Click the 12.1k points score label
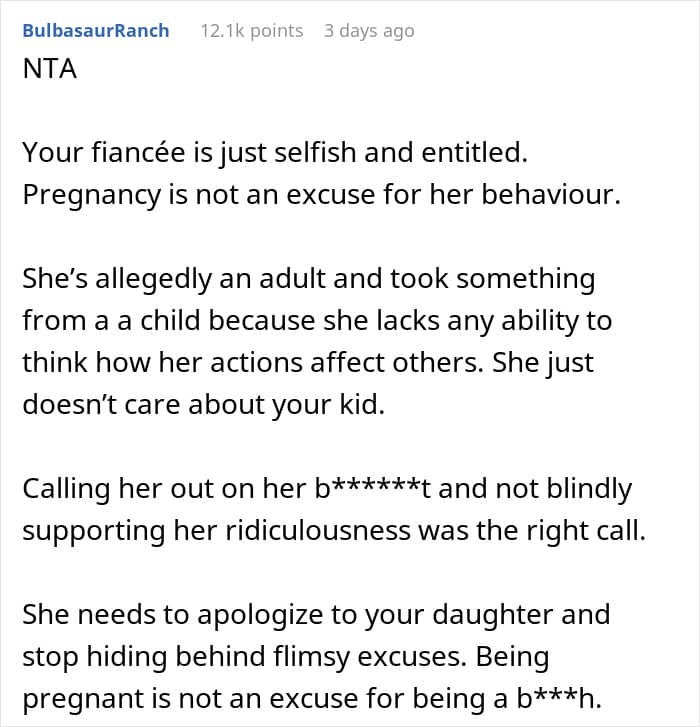 (252, 31)
